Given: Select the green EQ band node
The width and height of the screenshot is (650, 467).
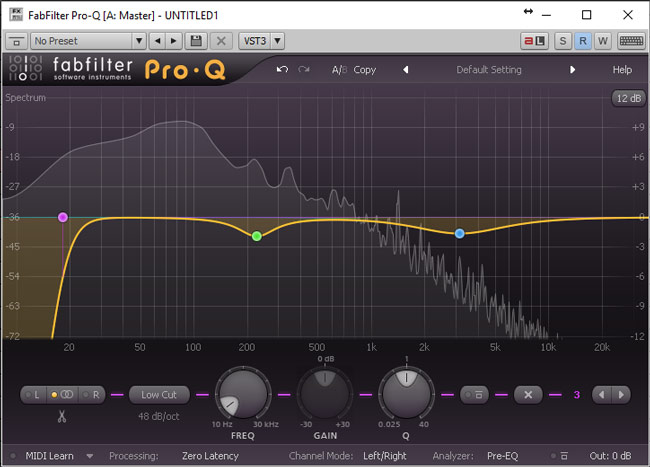Looking at the screenshot, I should pyautogui.click(x=257, y=236).
